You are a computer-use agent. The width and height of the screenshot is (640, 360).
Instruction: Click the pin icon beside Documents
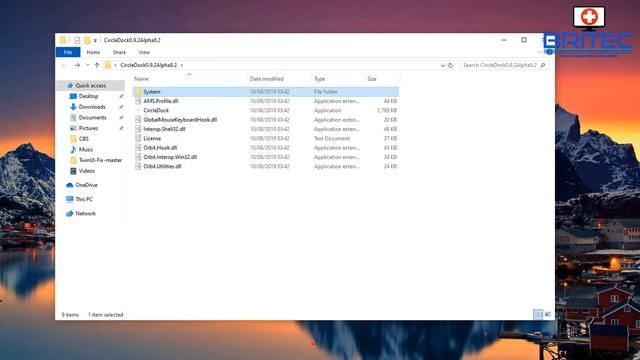[121, 118]
